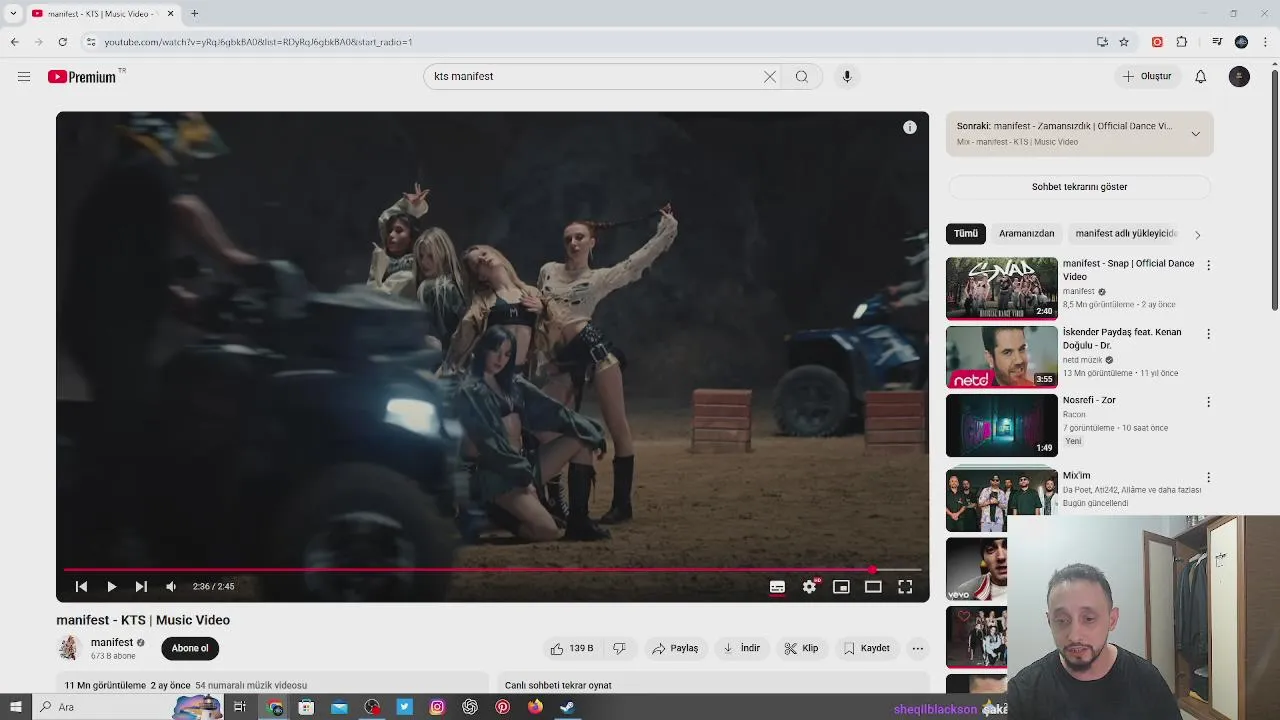Like the video with 139 B
This screenshot has width=1280, height=720.
[572, 648]
